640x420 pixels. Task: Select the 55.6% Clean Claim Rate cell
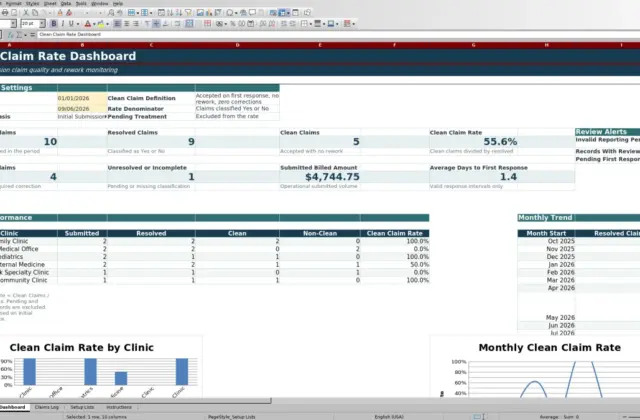pyautogui.click(x=473, y=142)
